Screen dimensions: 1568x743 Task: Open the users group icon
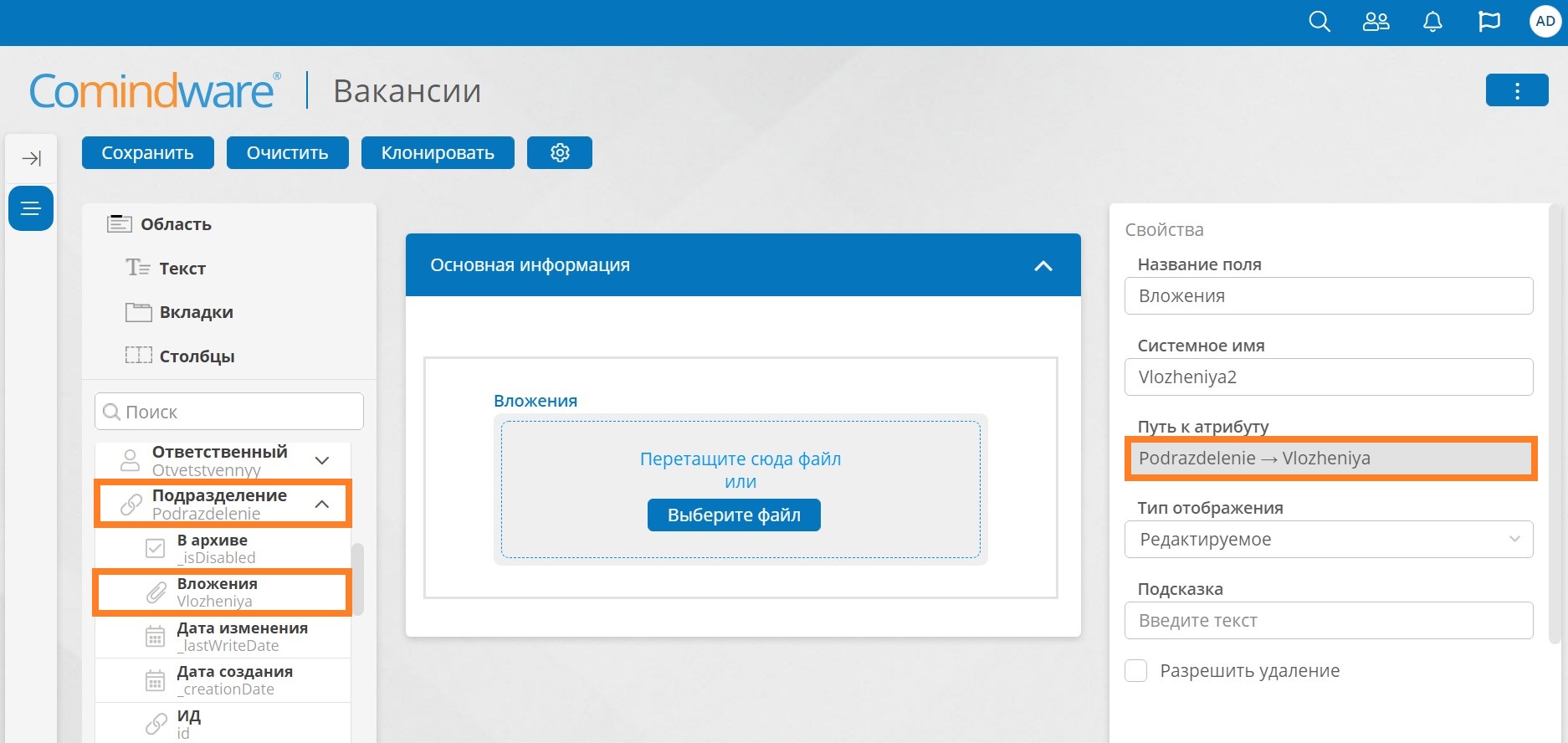pyautogui.click(x=1376, y=22)
